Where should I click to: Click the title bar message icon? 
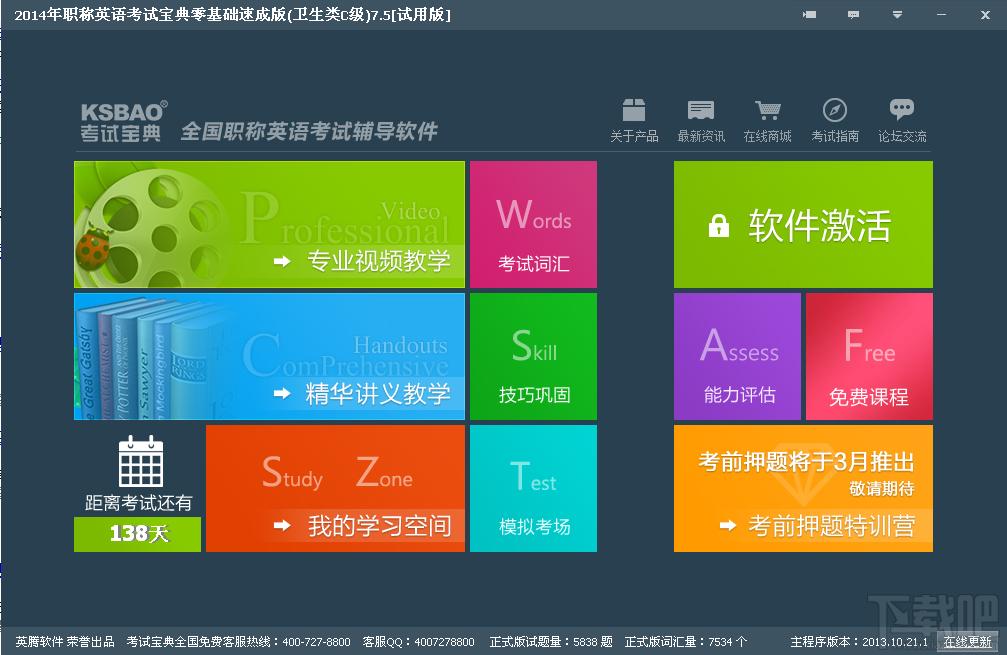coord(854,14)
